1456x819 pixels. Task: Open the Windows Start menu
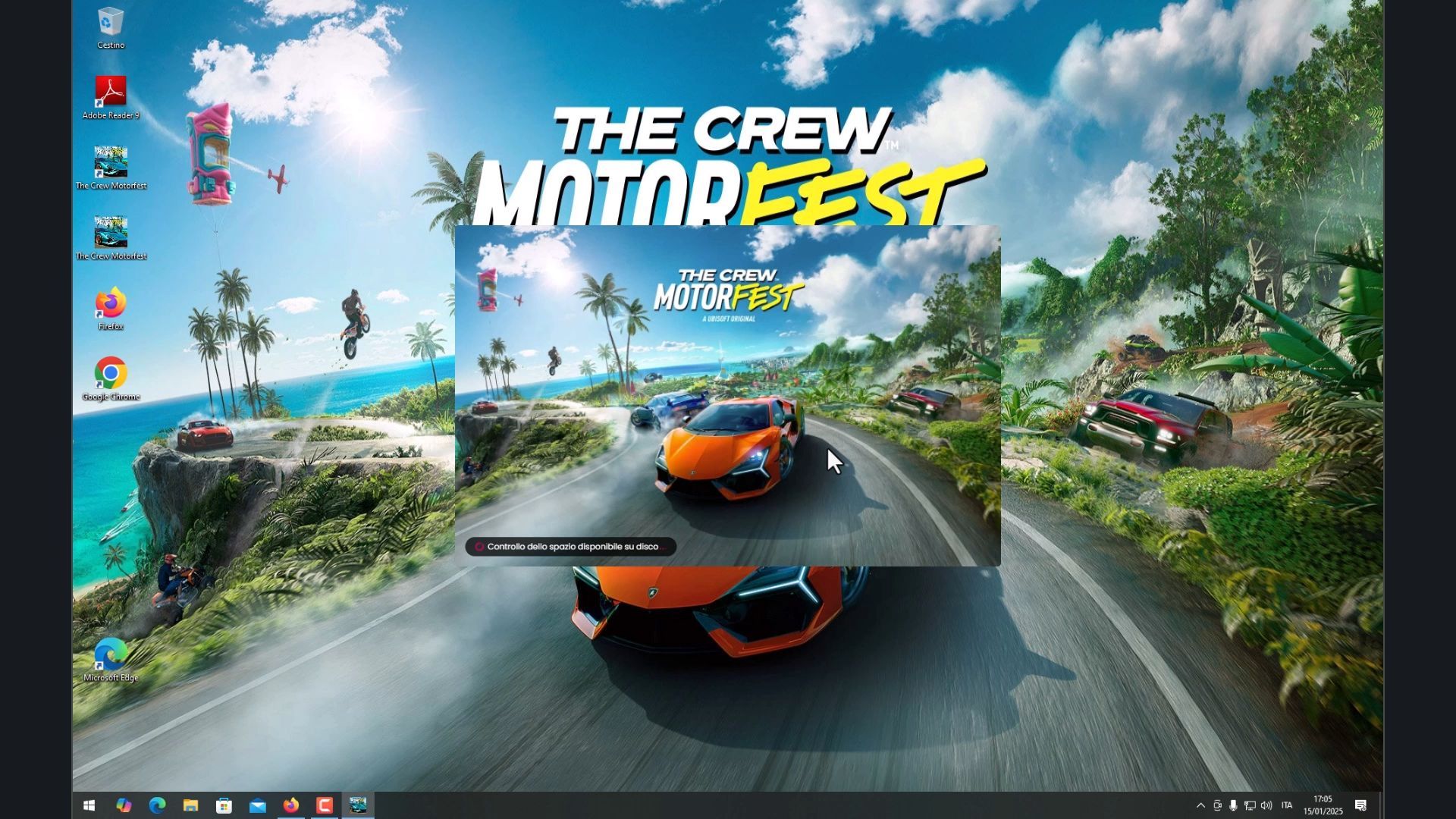89,805
